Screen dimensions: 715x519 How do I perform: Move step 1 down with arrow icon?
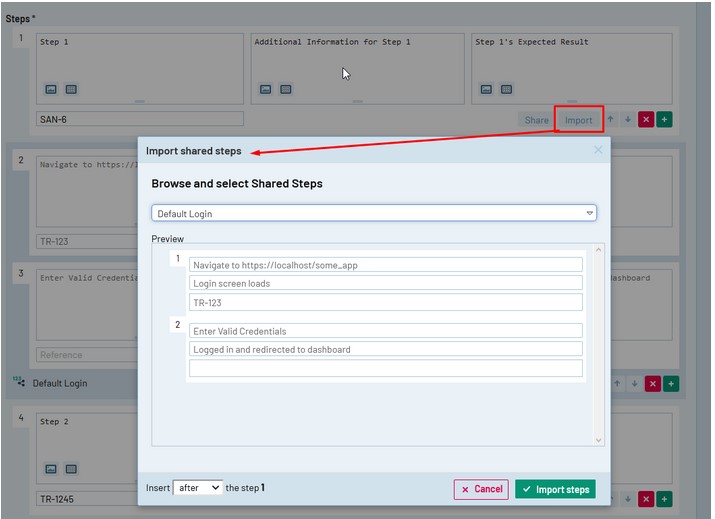click(x=628, y=119)
